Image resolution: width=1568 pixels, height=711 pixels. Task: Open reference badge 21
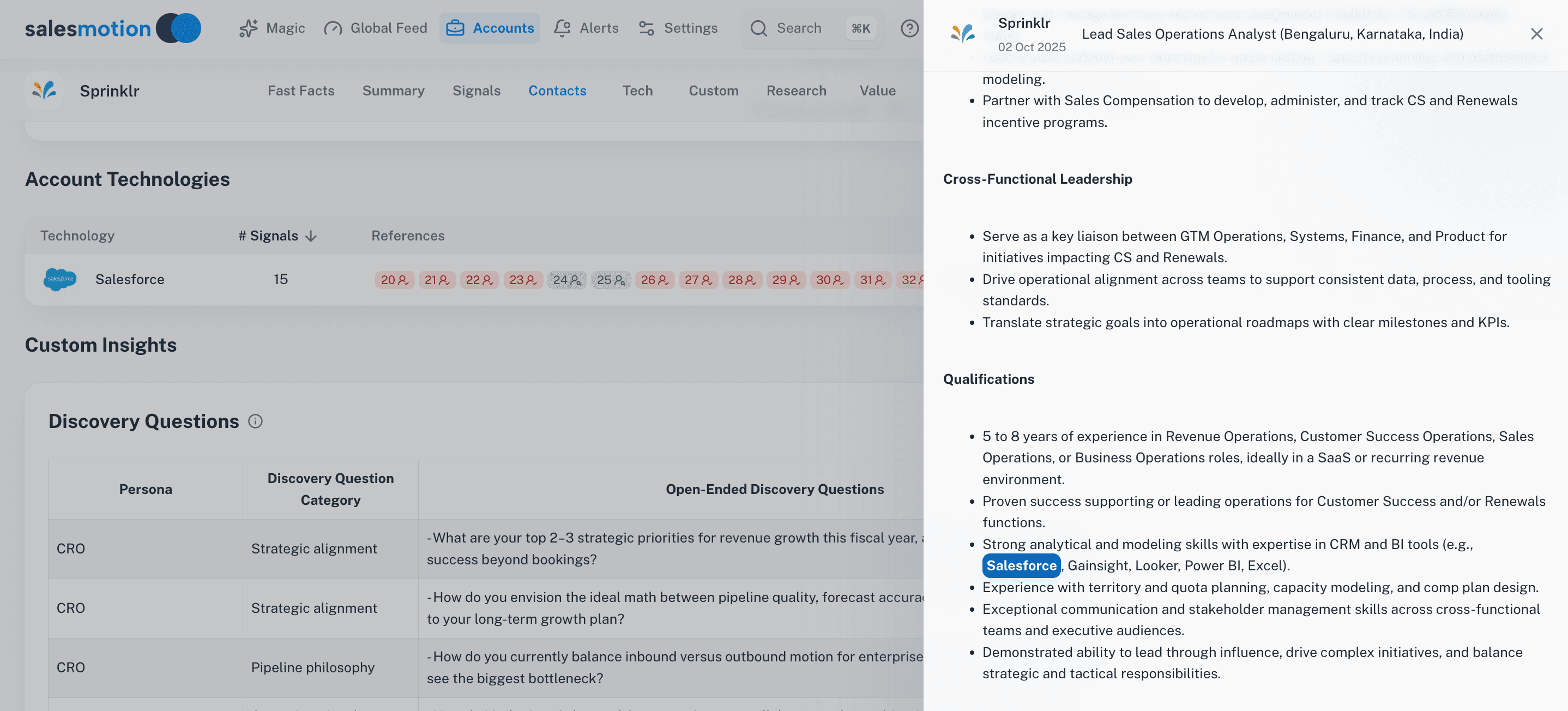pos(437,280)
